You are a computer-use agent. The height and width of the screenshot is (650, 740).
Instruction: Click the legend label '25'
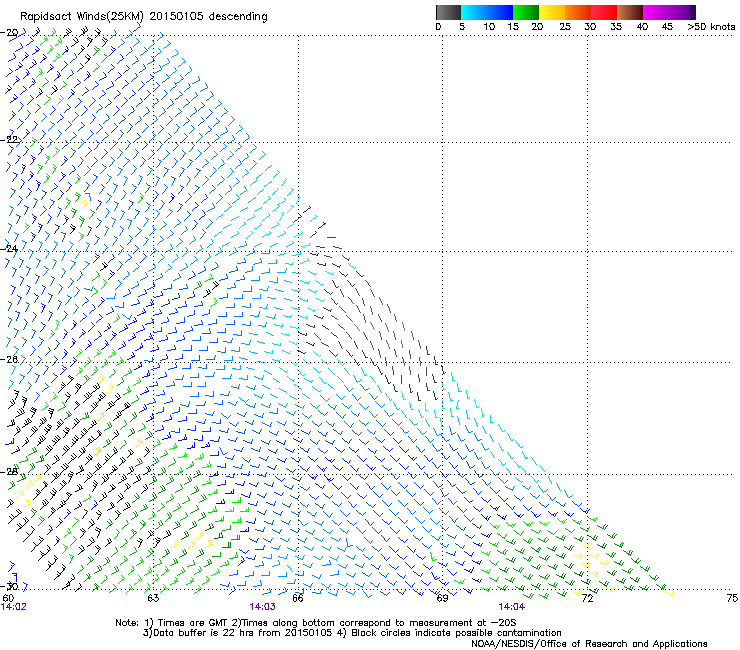pyautogui.click(x=565, y=27)
